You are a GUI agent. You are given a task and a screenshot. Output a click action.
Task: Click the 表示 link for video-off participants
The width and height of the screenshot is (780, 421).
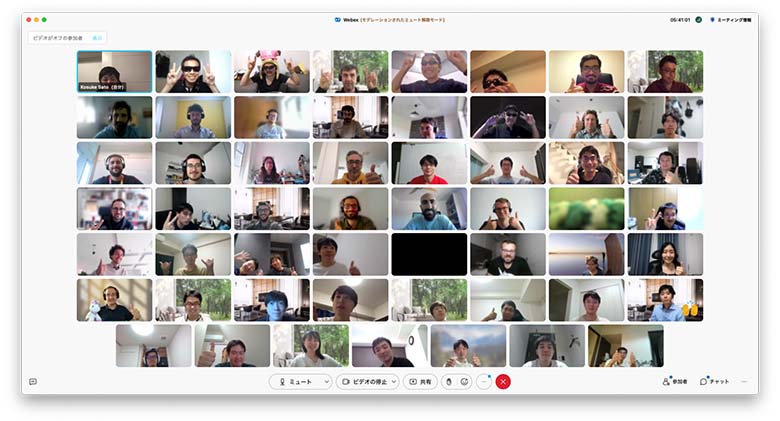pyautogui.click(x=98, y=38)
